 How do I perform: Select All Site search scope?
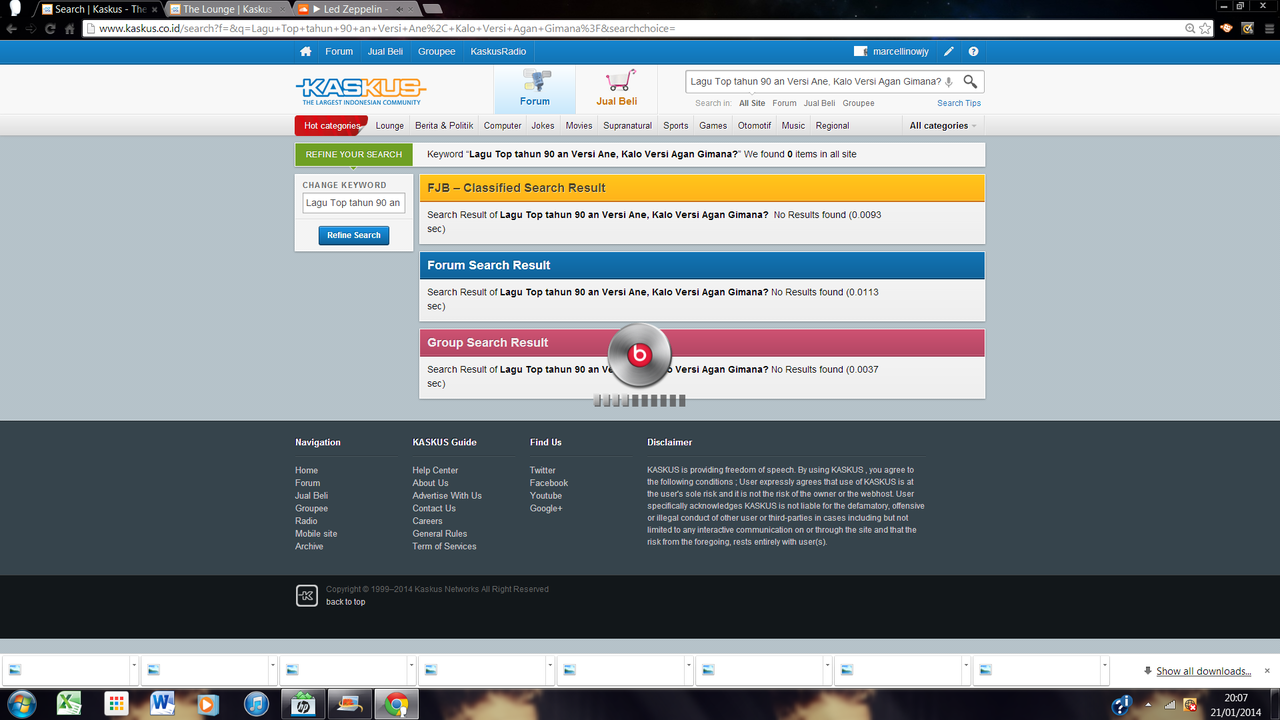(752, 103)
